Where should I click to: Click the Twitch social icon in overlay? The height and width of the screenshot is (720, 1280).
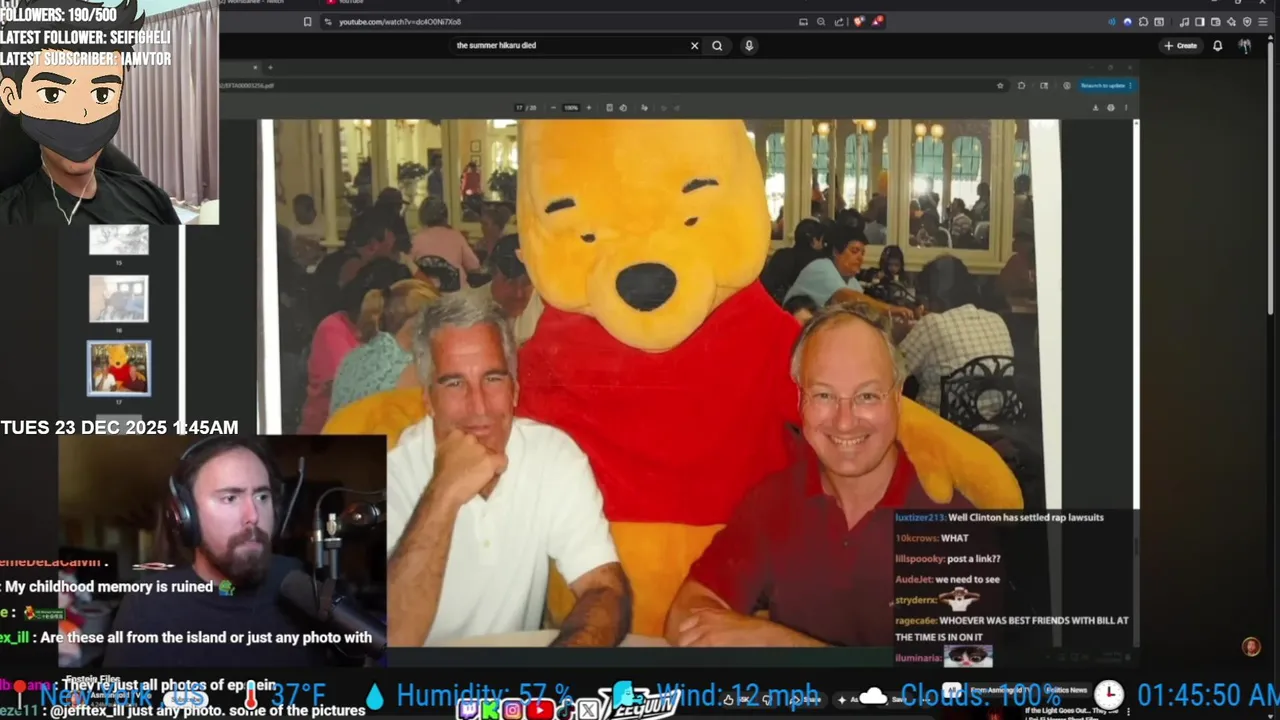(x=468, y=710)
